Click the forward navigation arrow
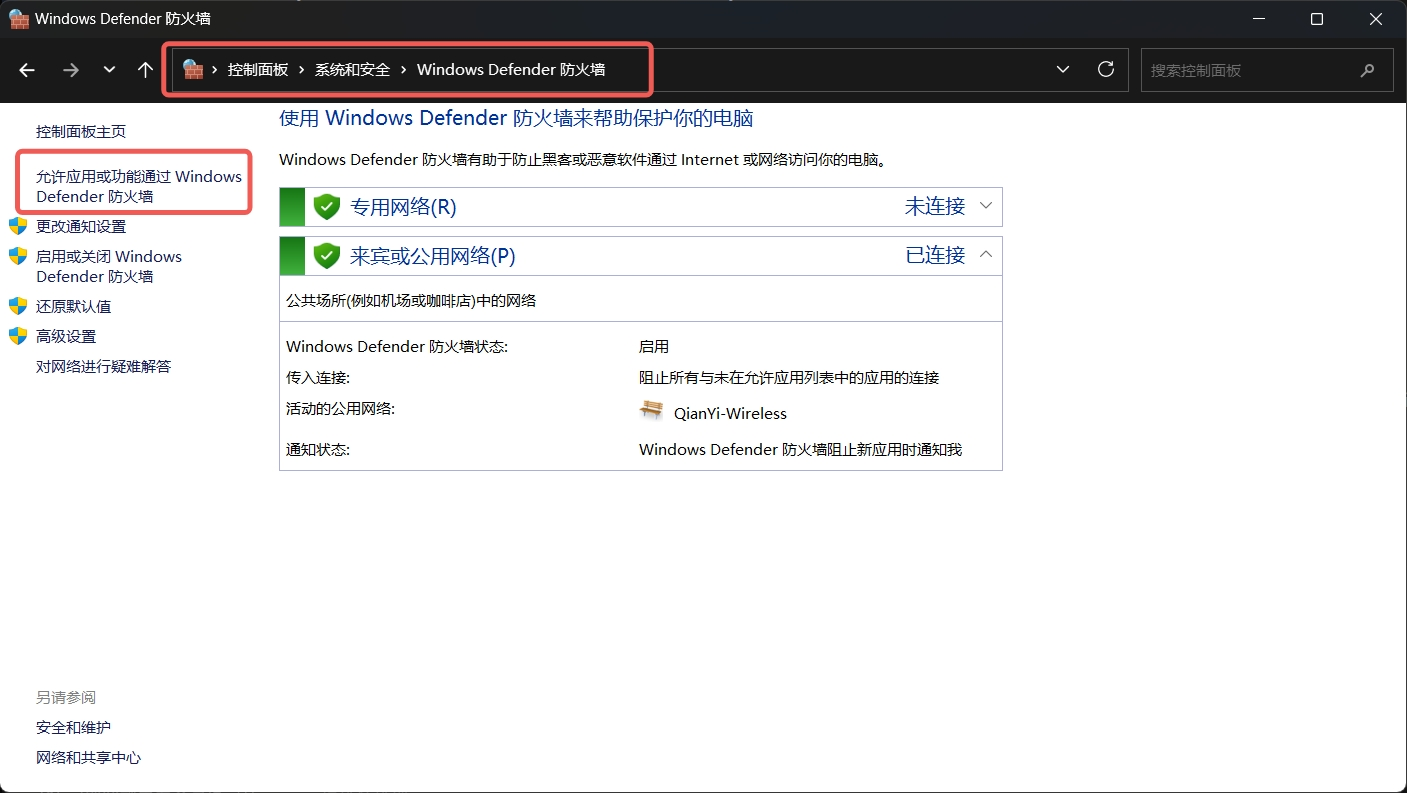Viewport: 1407px width, 793px height. pyautogui.click(x=70, y=70)
